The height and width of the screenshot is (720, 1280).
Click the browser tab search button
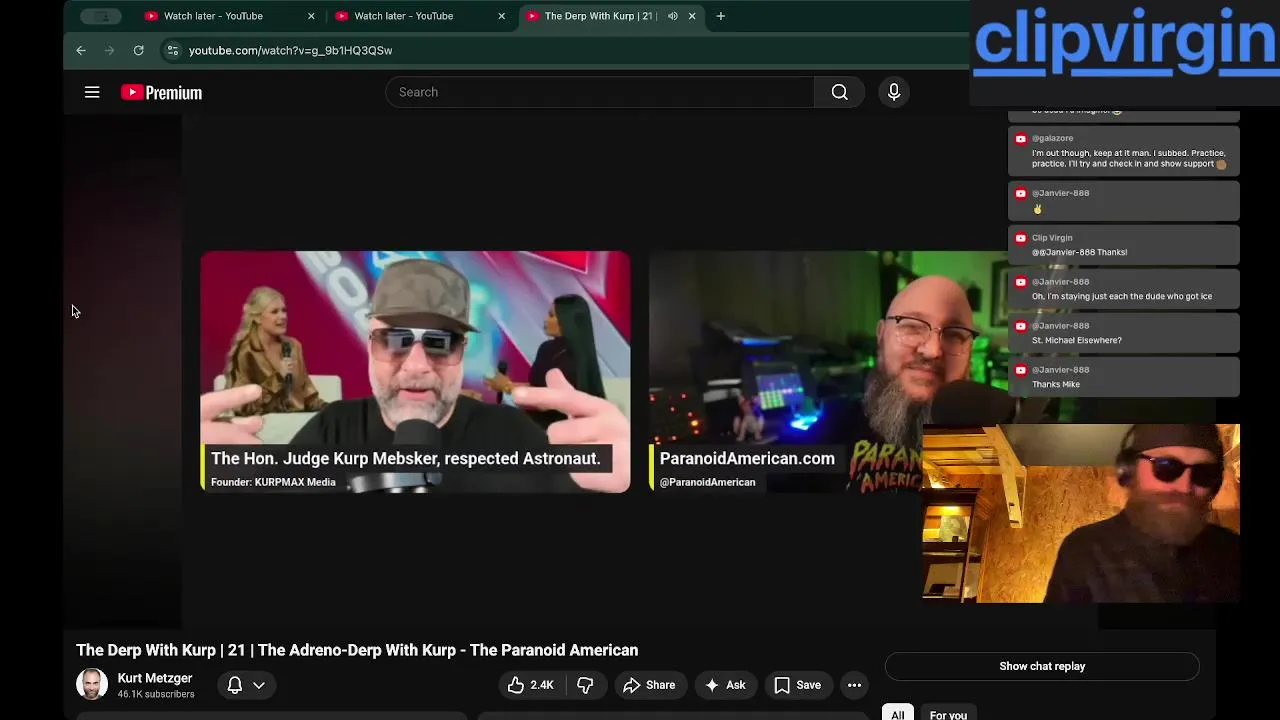[x=101, y=16]
